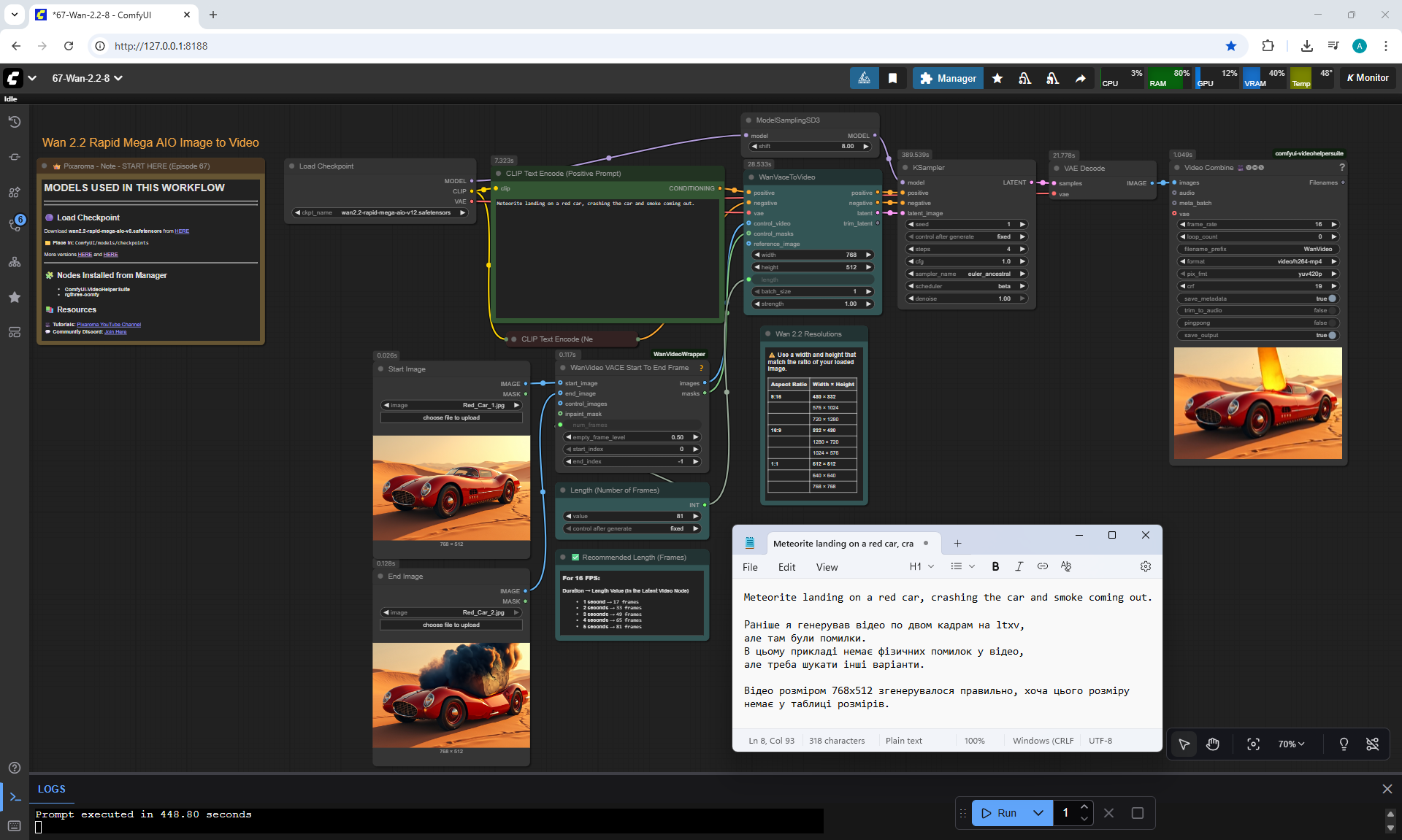Toggle pingpong option in Video Combine

[x=1332, y=323]
